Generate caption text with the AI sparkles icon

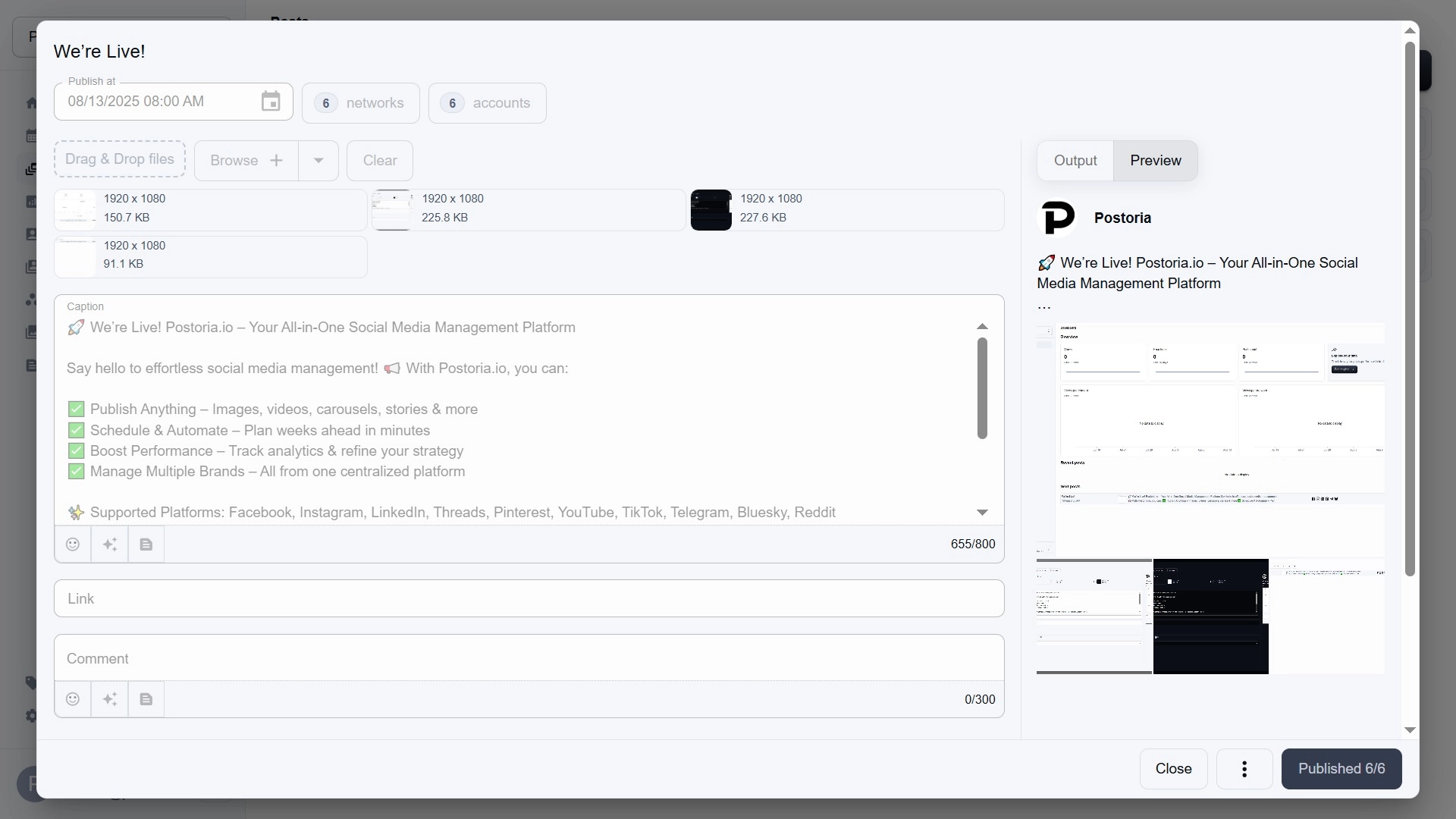tap(109, 544)
